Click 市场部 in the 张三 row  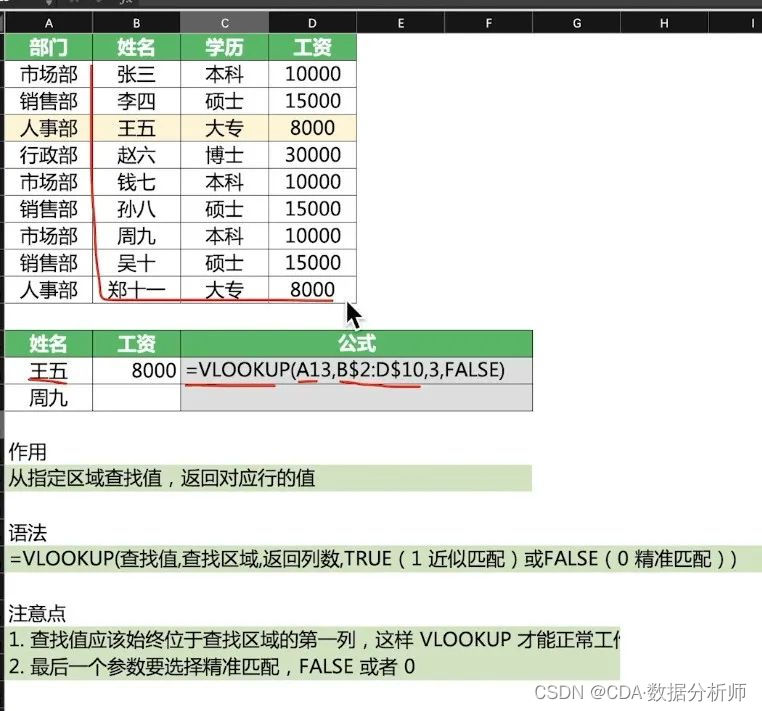coord(49,74)
